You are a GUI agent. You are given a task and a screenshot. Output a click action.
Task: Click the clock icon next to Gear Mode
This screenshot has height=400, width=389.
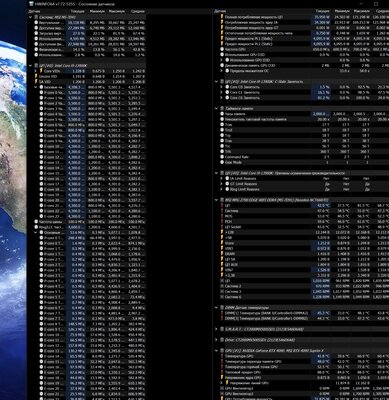pyautogui.click(x=222, y=162)
